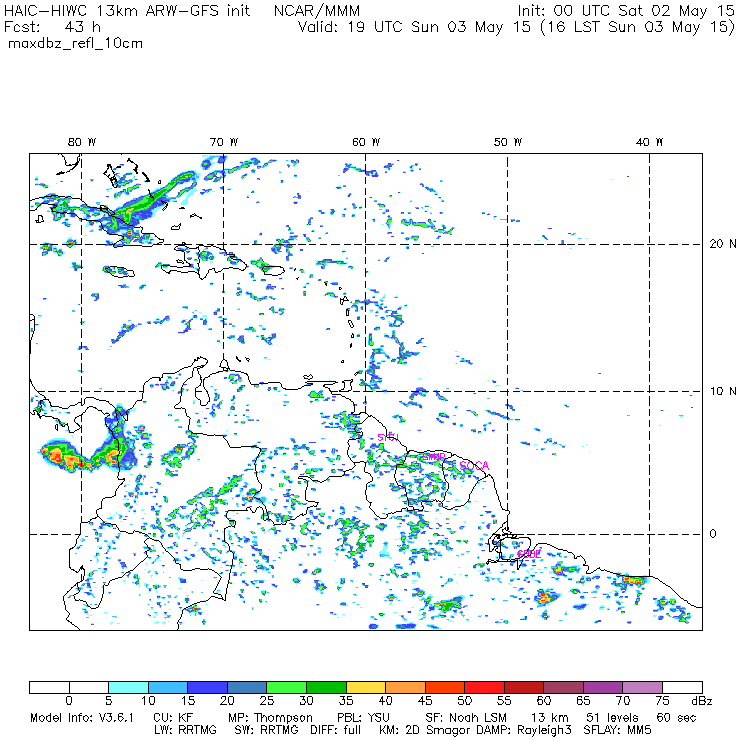This screenshot has height=740, width=740.
Task: Click the SYCJ station label on map
Action: pos(388,437)
